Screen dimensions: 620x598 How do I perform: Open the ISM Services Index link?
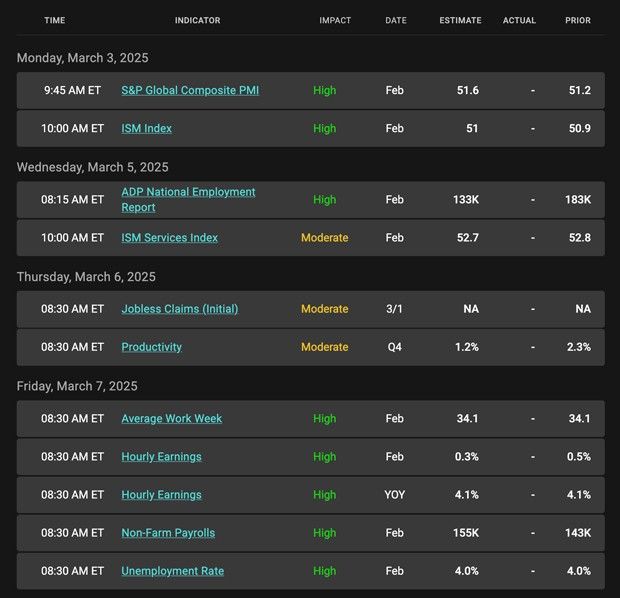(x=169, y=238)
